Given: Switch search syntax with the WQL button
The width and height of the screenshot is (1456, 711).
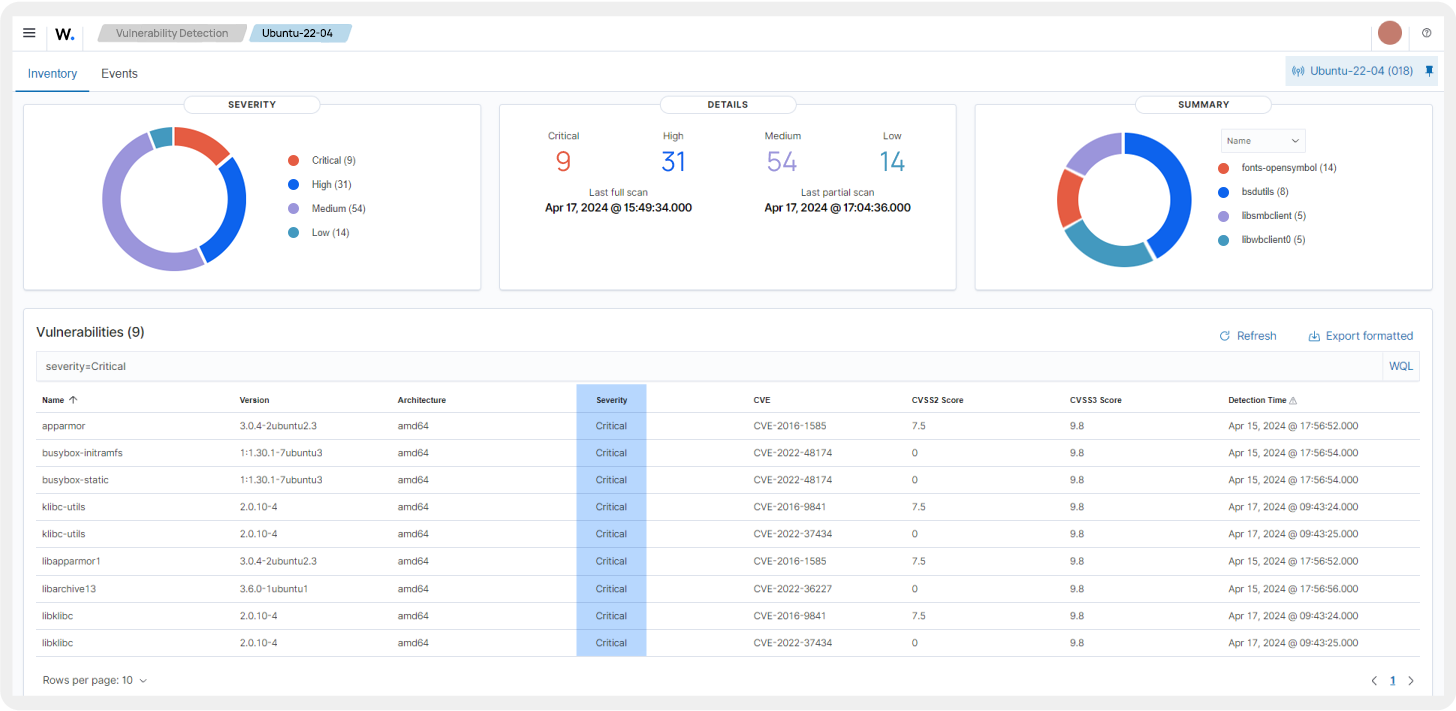Looking at the screenshot, I should [x=1400, y=366].
